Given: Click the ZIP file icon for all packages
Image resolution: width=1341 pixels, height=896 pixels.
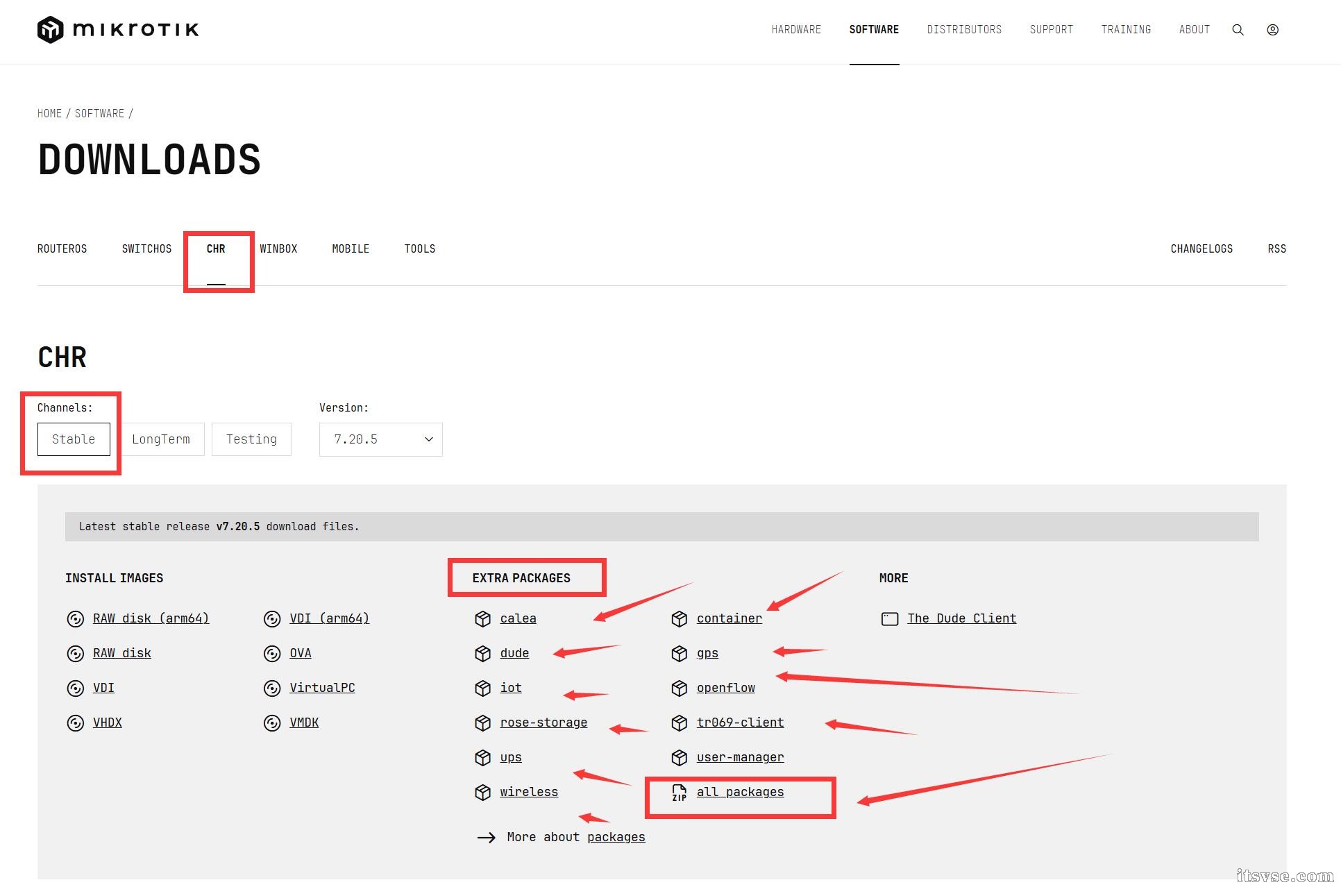Looking at the screenshot, I should pos(679,793).
